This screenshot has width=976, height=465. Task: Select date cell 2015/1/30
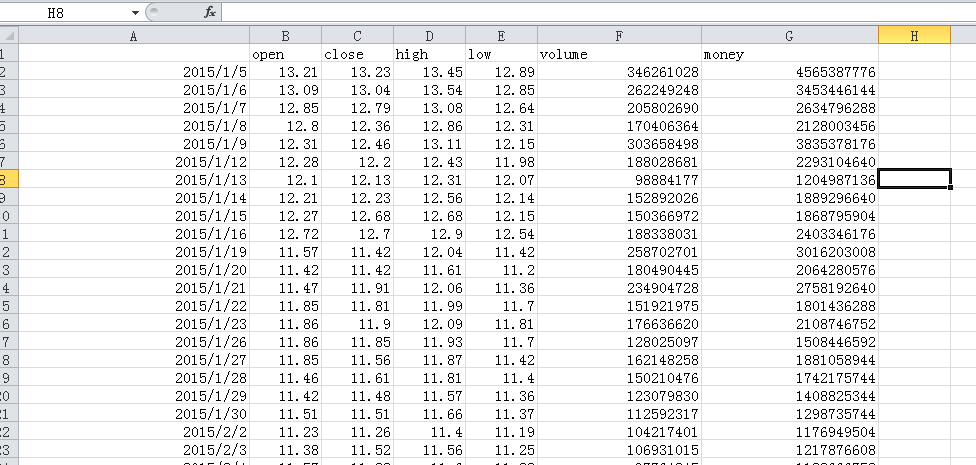coord(134,414)
